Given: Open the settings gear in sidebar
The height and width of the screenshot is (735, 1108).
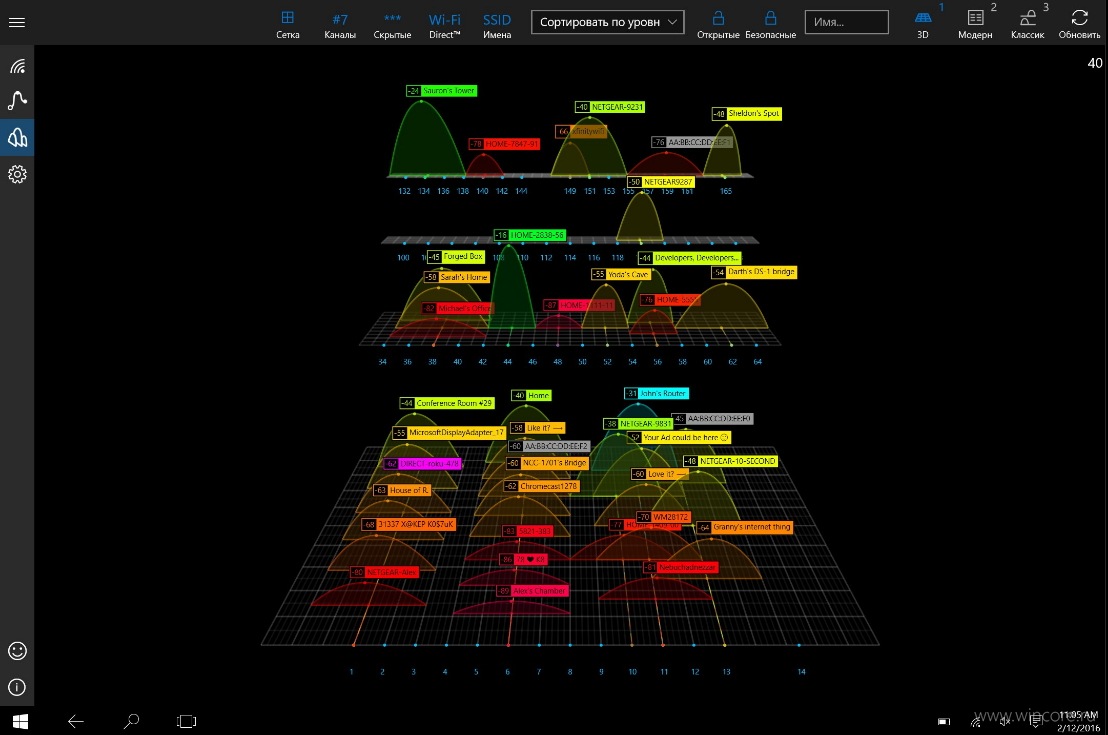Looking at the screenshot, I should [x=17, y=174].
